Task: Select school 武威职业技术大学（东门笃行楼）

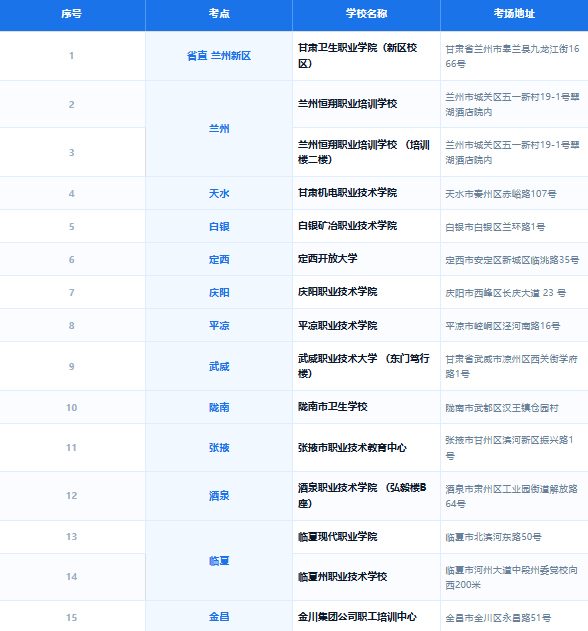Action: (x=364, y=366)
